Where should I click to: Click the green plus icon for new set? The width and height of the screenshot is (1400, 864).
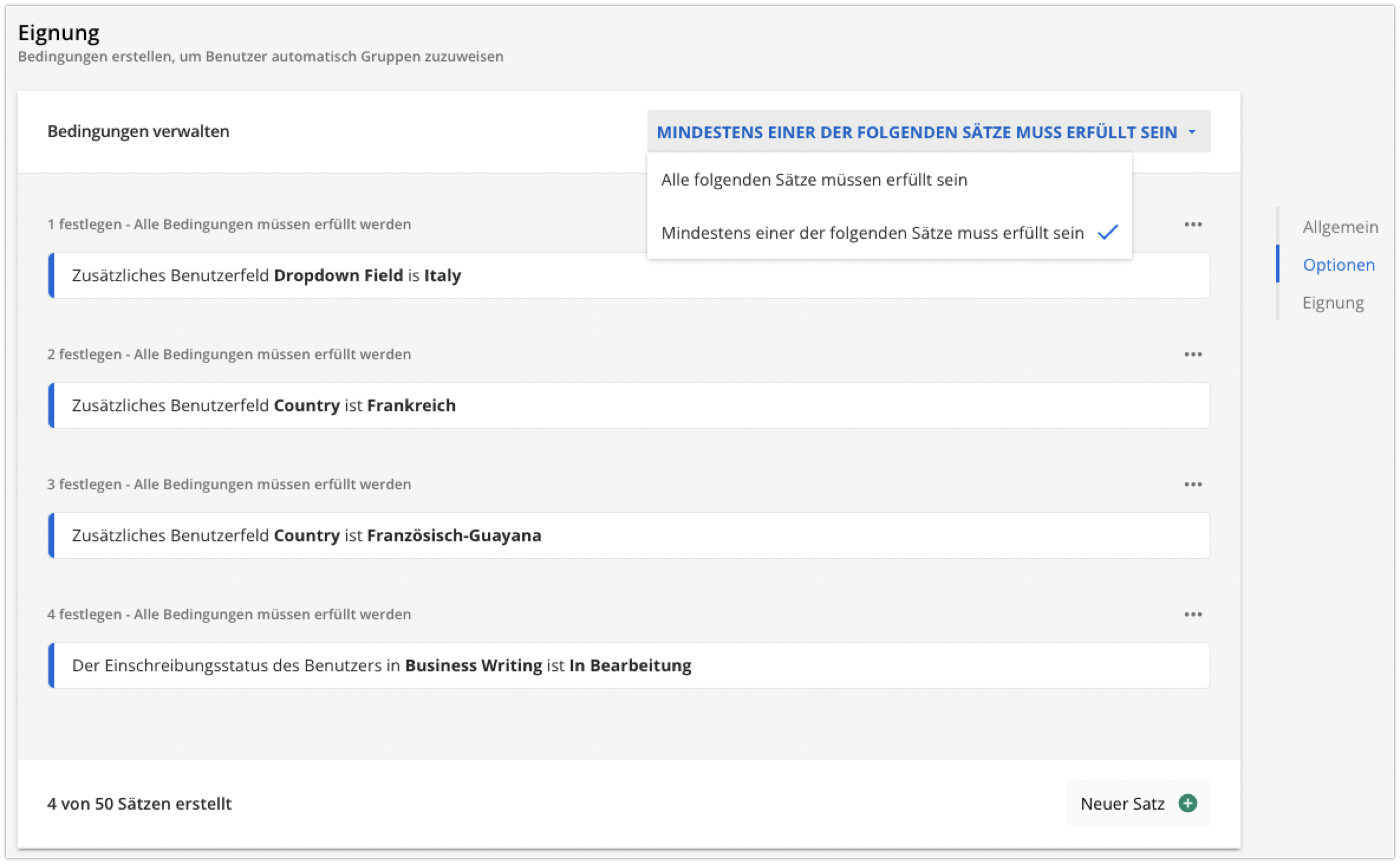click(1187, 803)
